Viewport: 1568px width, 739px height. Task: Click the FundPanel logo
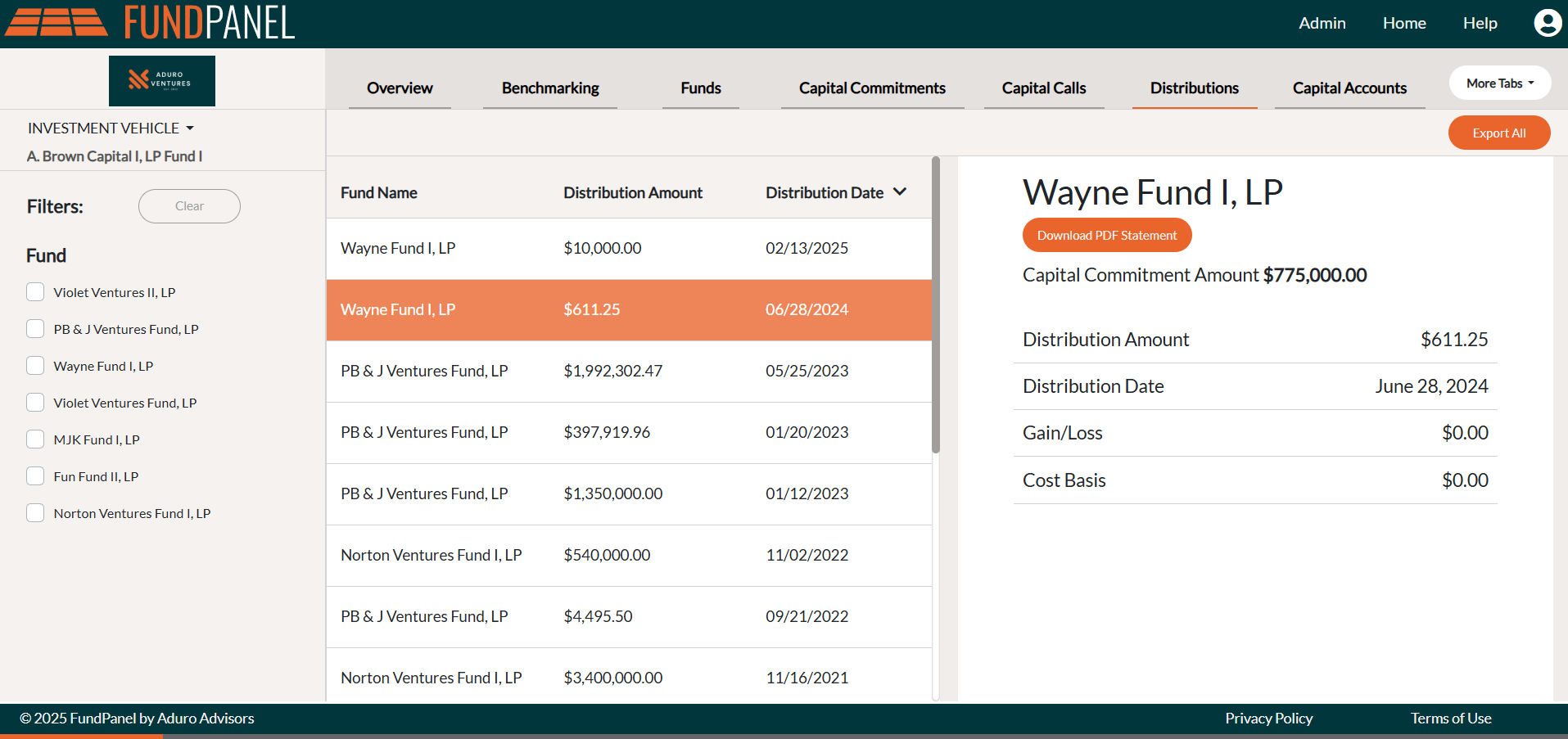click(x=150, y=23)
